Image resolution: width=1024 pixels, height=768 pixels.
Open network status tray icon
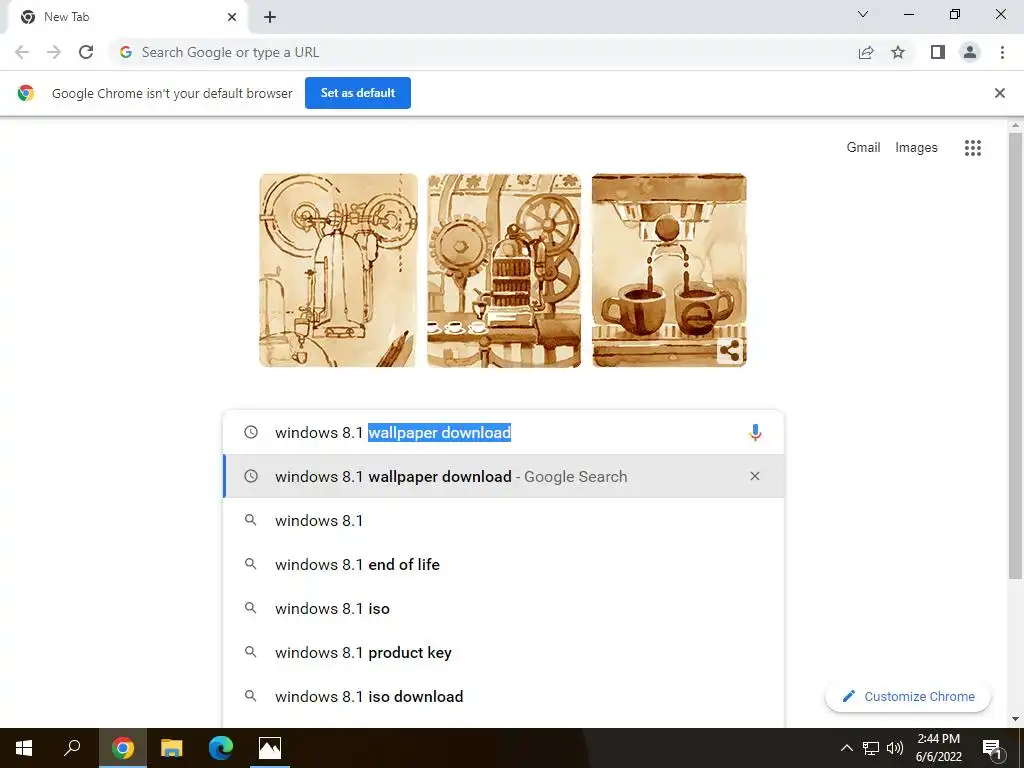871,748
